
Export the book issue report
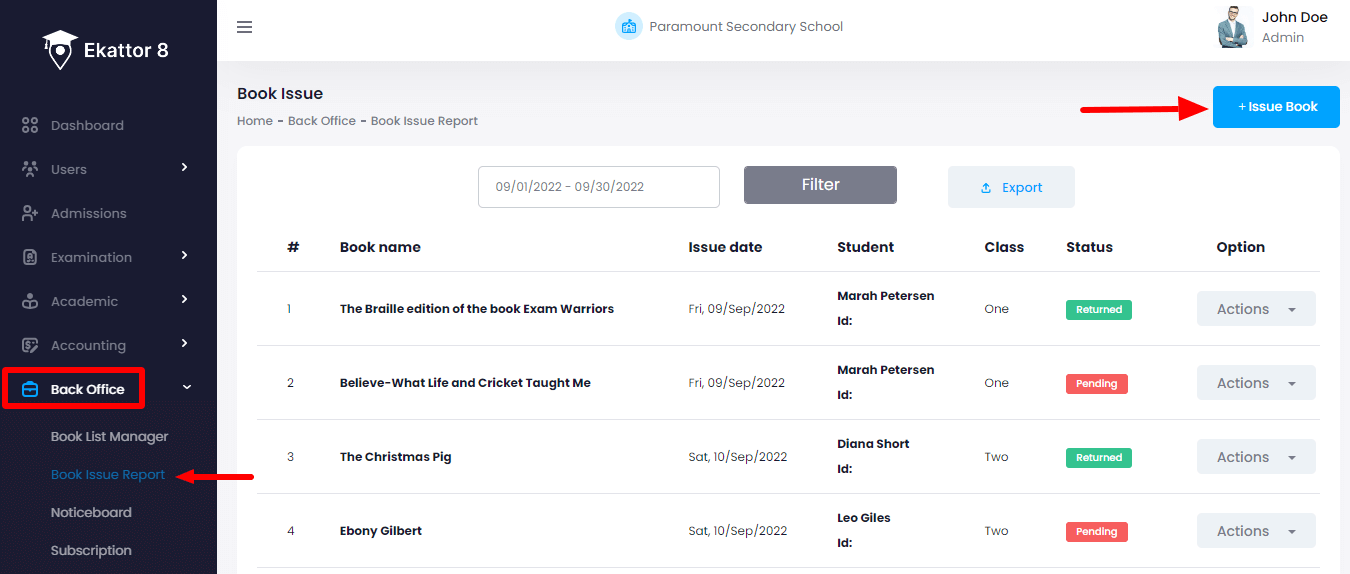tap(1011, 187)
